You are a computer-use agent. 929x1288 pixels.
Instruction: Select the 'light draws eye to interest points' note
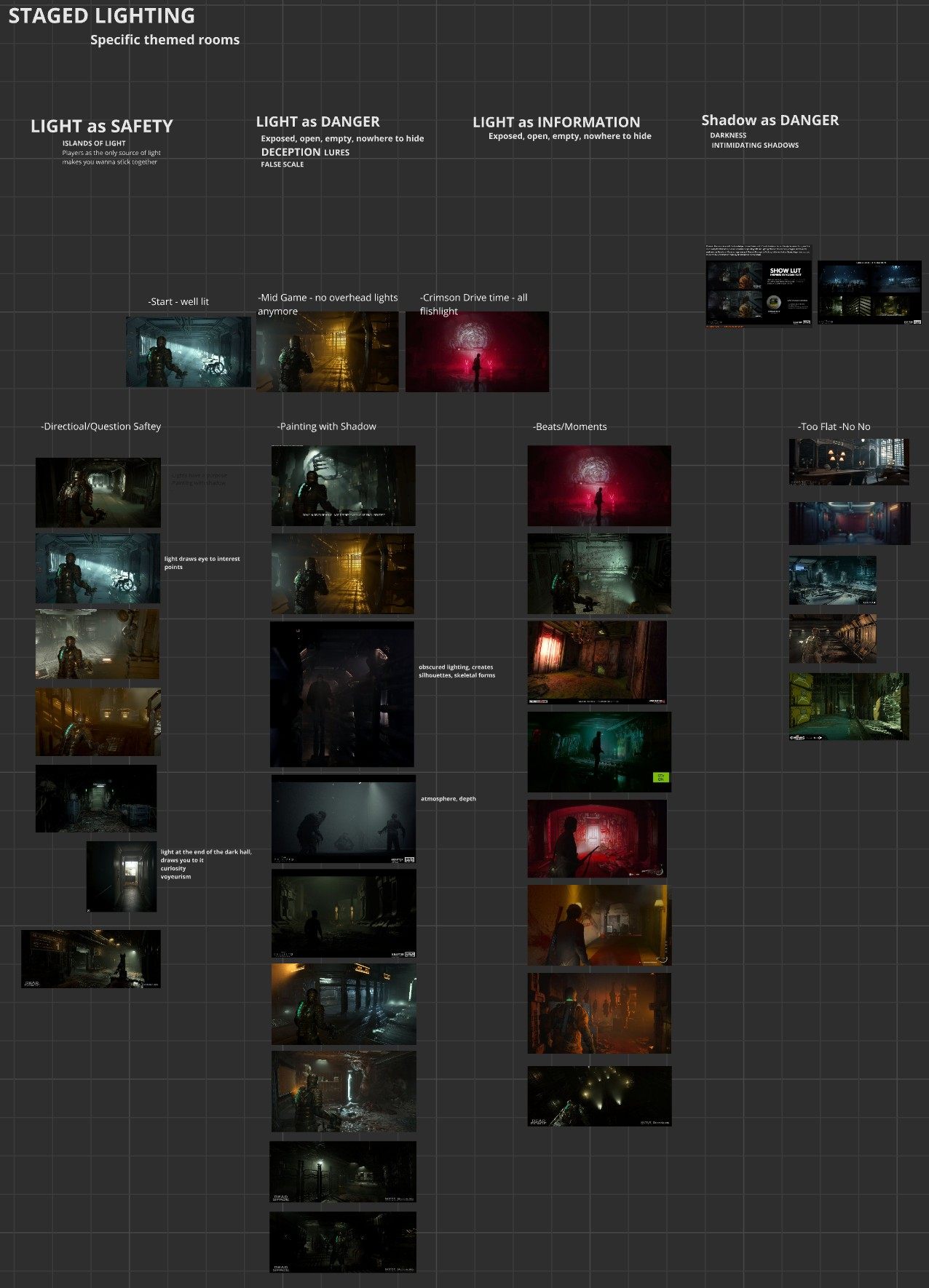point(202,562)
